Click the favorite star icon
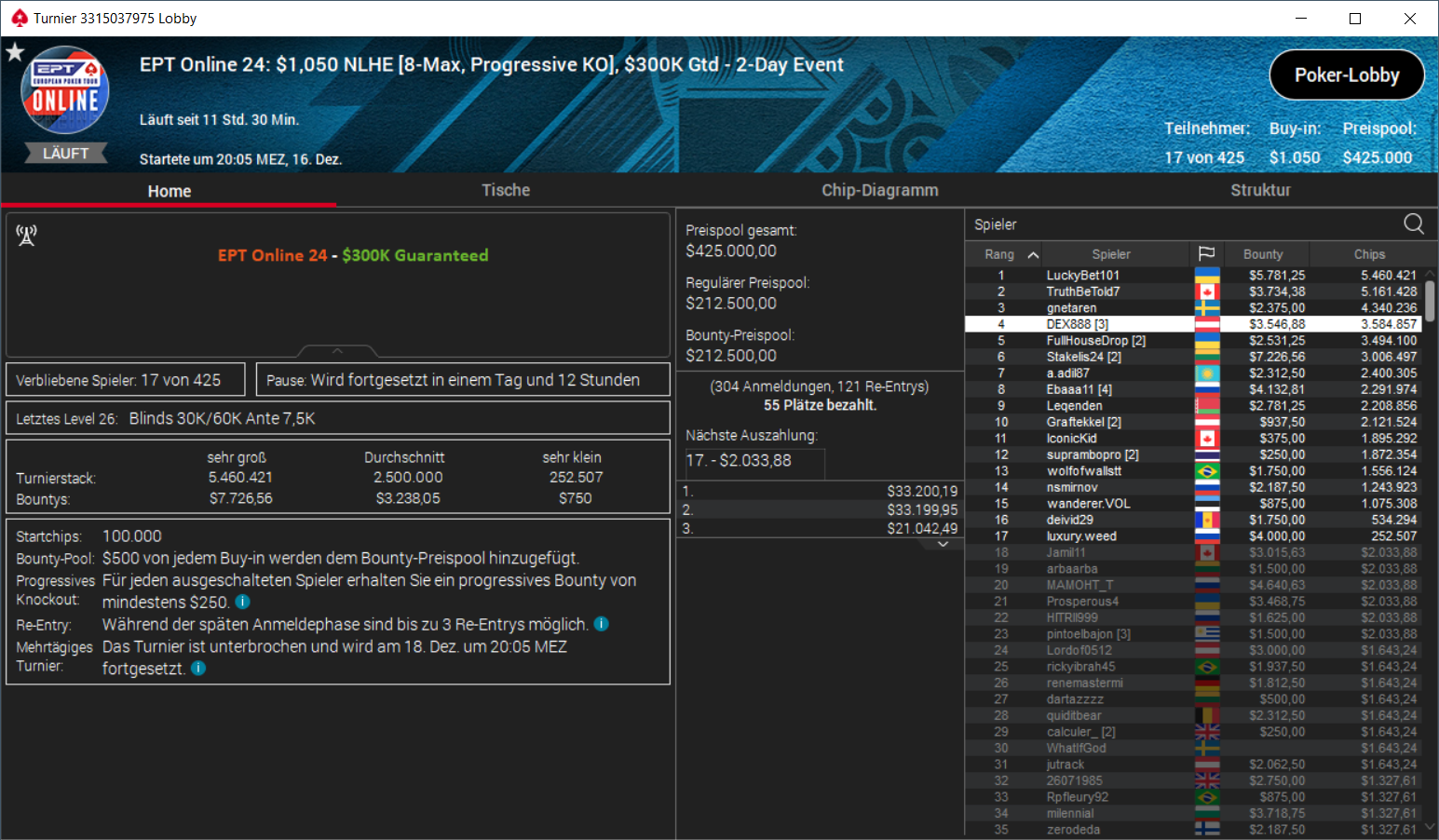 (x=15, y=52)
